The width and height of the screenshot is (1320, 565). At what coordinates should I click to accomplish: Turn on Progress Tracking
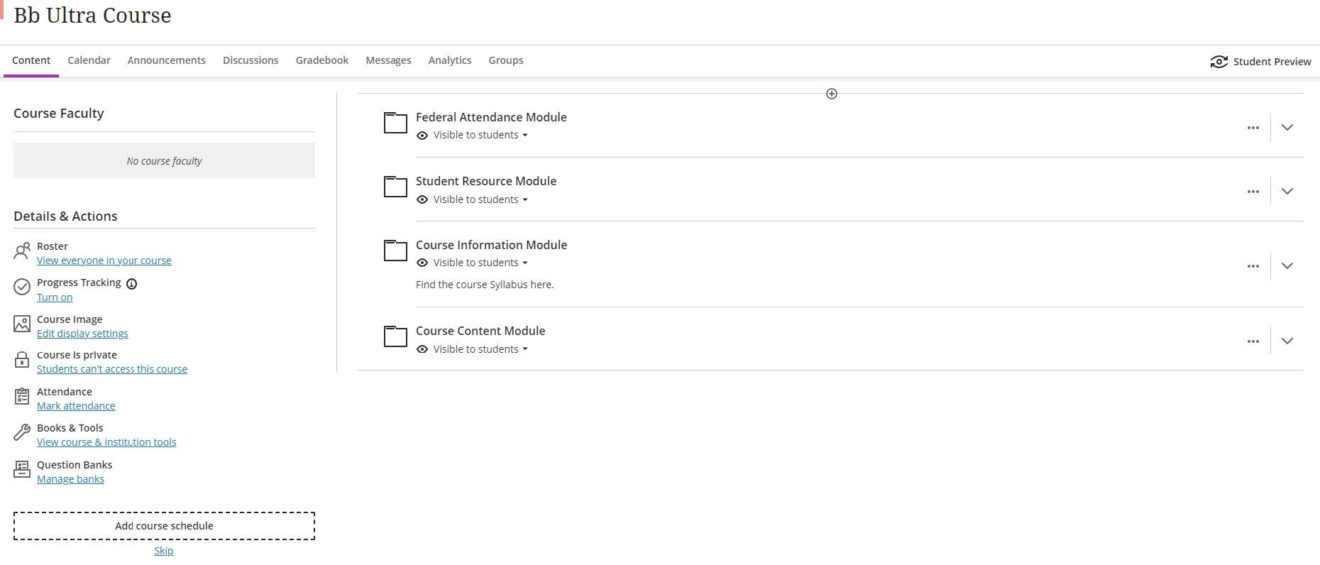tap(55, 297)
